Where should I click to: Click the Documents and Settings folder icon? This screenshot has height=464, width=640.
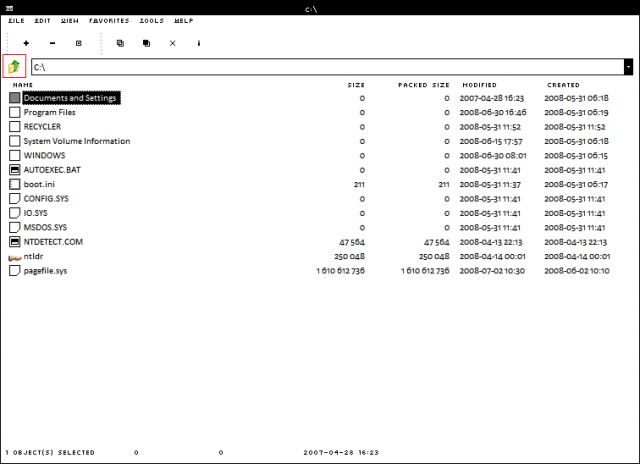click(x=15, y=98)
